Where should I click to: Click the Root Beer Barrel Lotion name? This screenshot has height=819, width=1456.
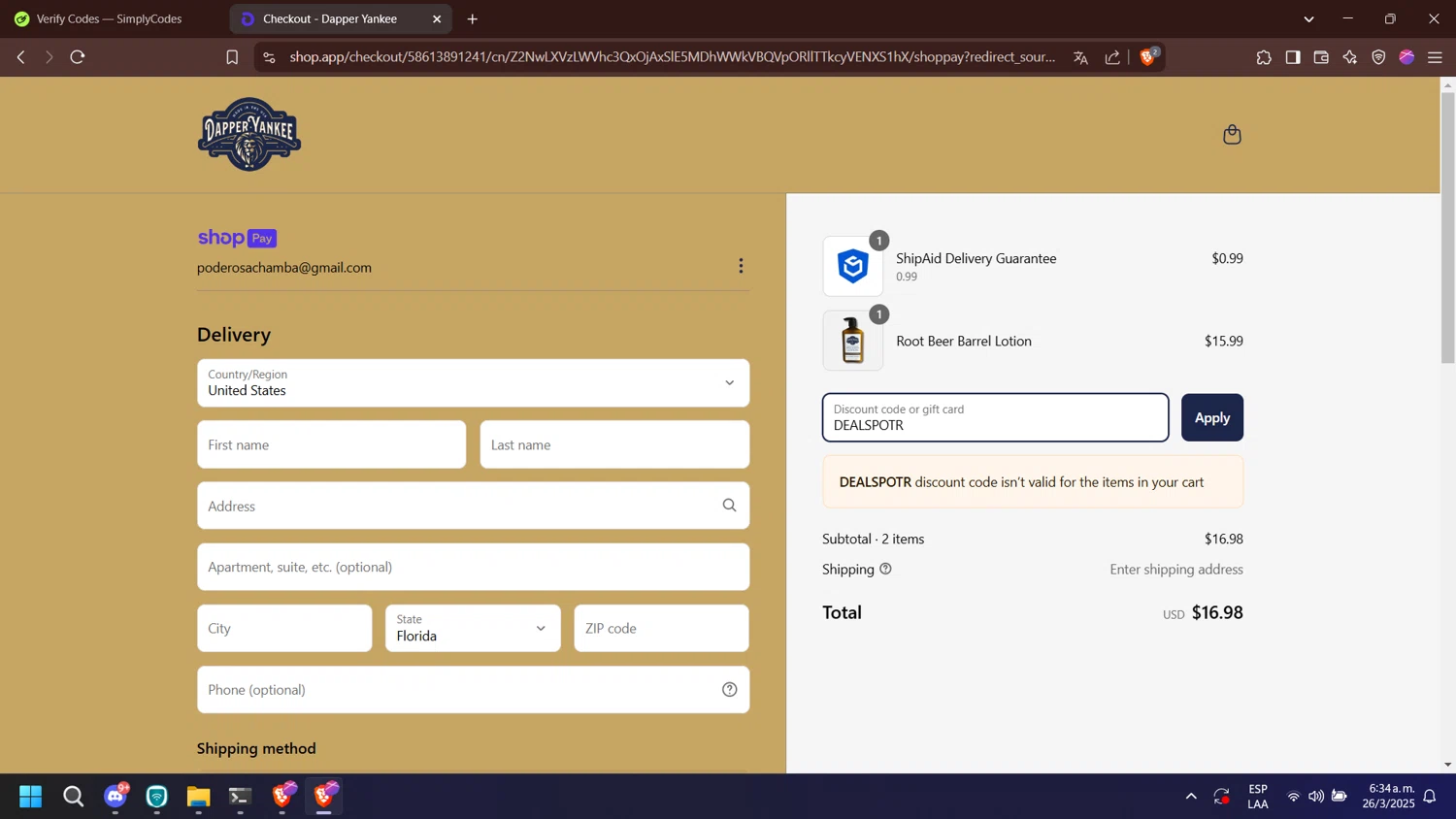pos(964,342)
